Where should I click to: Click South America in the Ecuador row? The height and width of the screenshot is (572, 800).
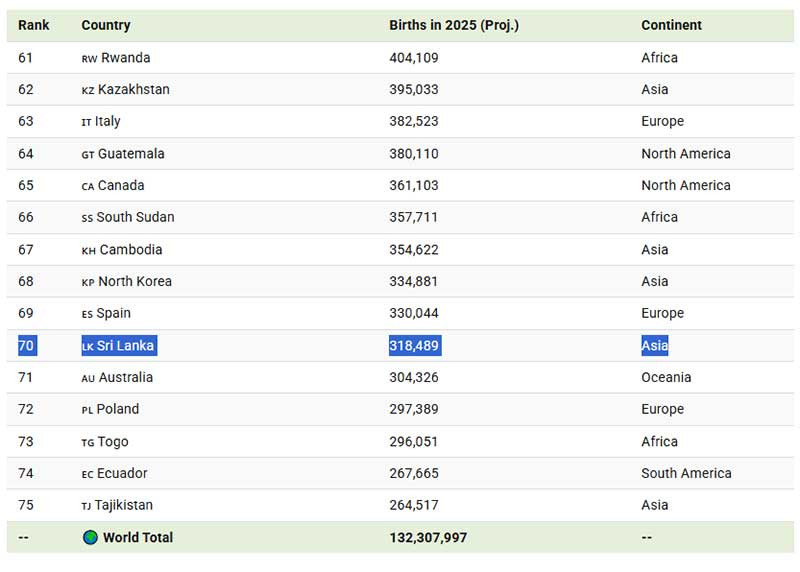click(686, 473)
